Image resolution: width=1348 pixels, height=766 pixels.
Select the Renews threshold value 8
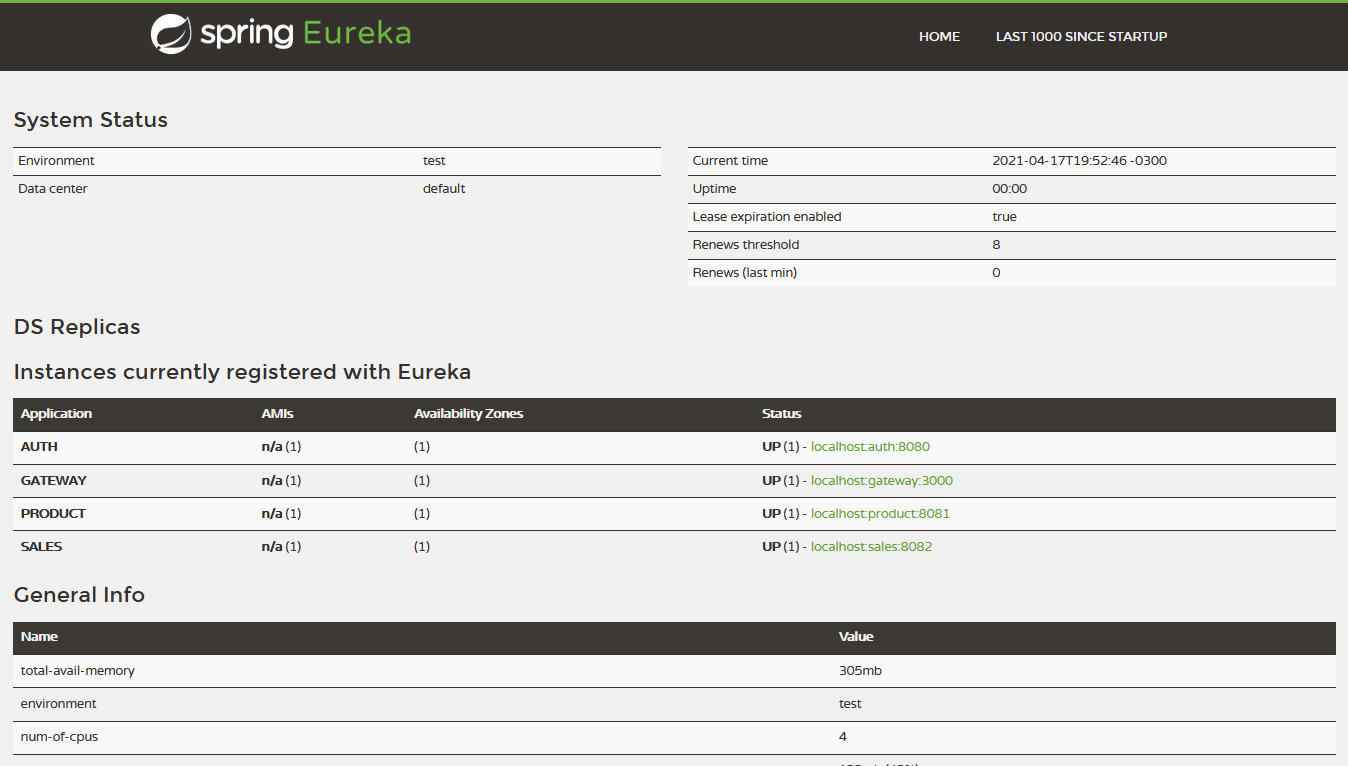point(996,245)
